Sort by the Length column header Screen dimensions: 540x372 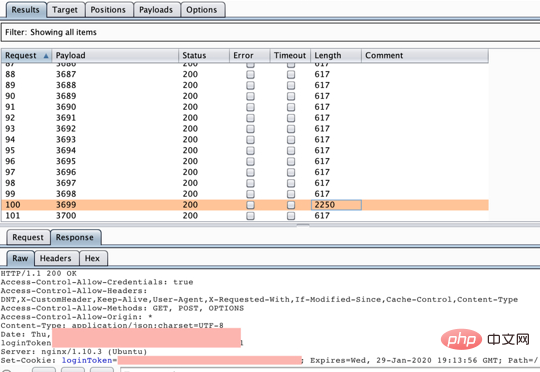click(336, 55)
